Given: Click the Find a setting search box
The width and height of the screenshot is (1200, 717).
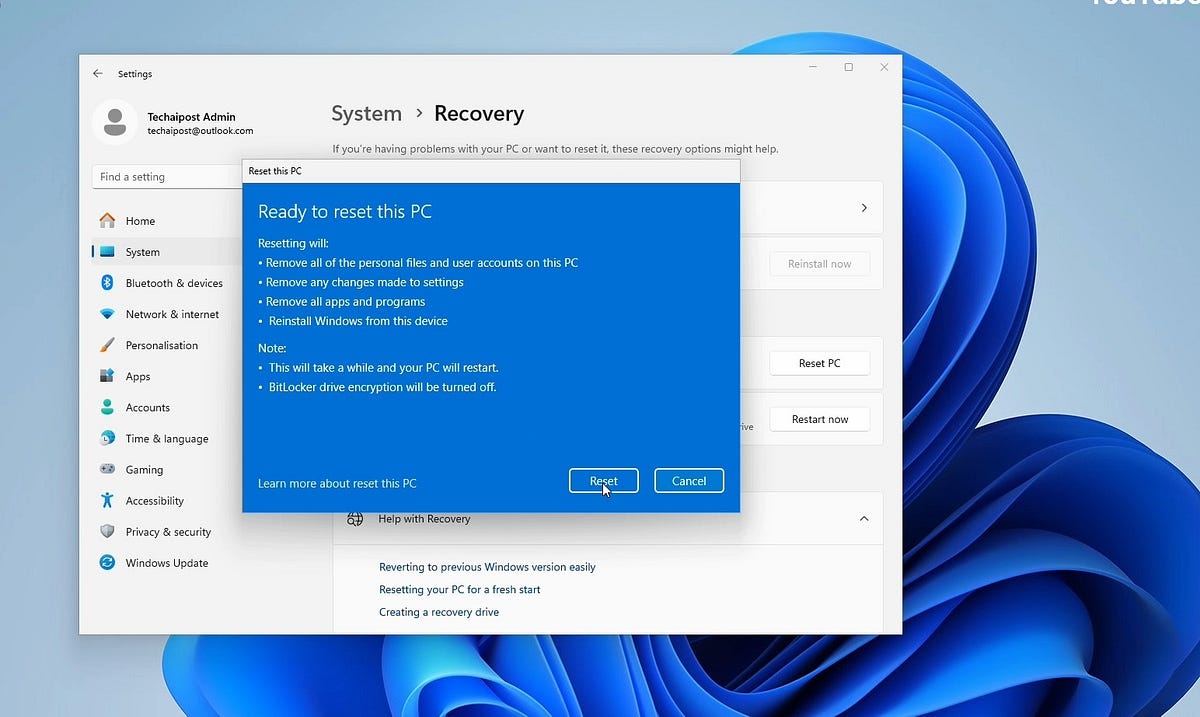Looking at the screenshot, I should pyautogui.click(x=167, y=177).
